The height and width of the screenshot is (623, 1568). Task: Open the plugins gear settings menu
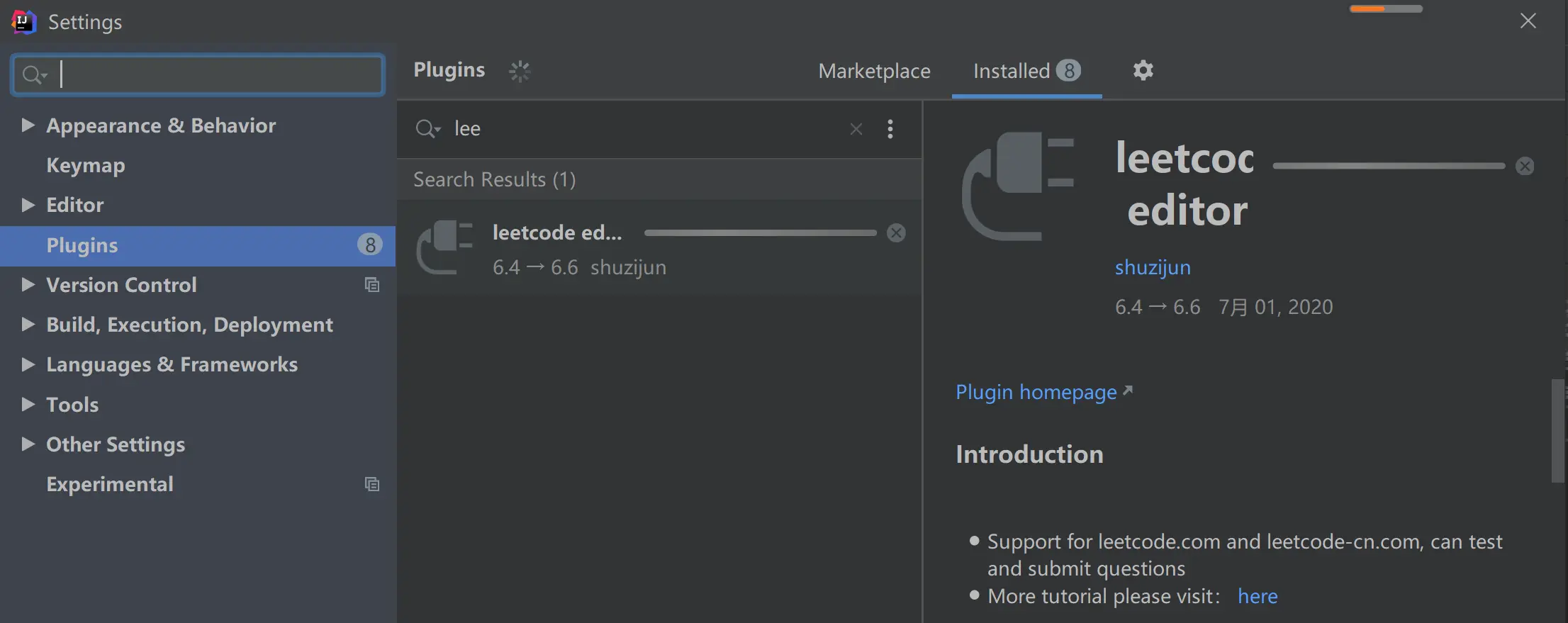[x=1143, y=70]
